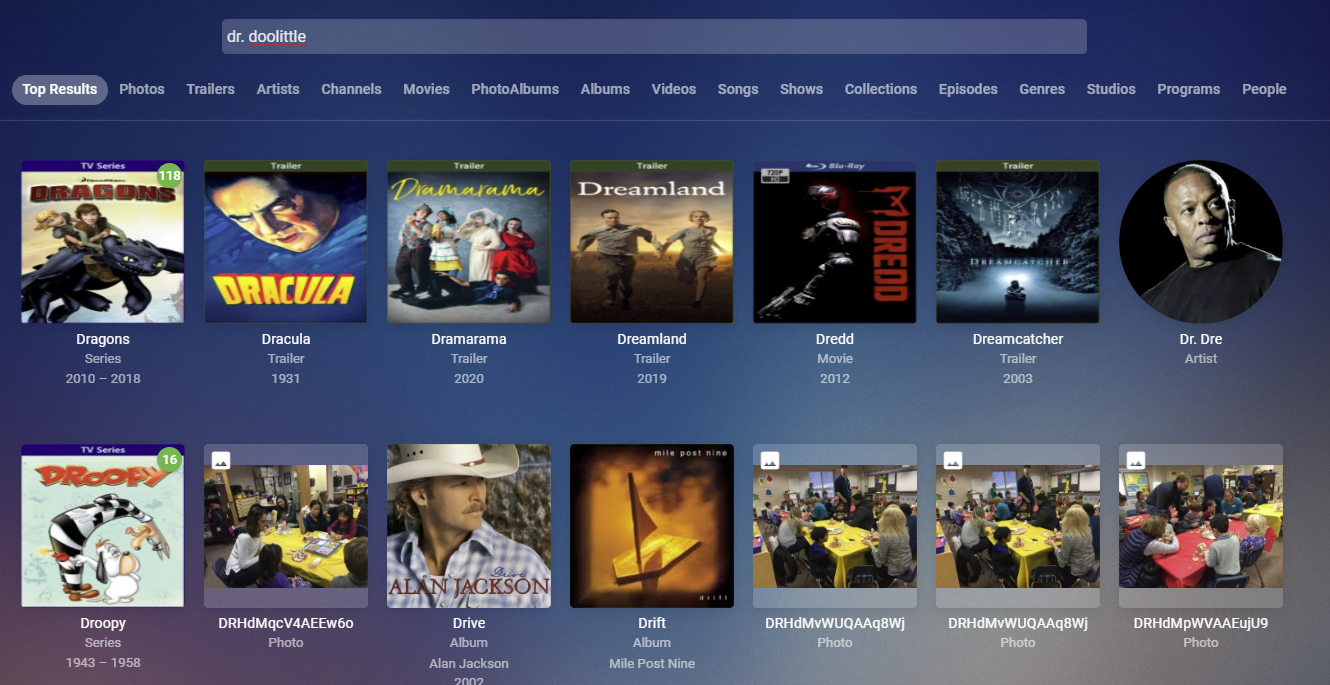Click the 2012 year under Dredd
Image resolution: width=1330 pixels, height=685 pixels.
point(835,378)
